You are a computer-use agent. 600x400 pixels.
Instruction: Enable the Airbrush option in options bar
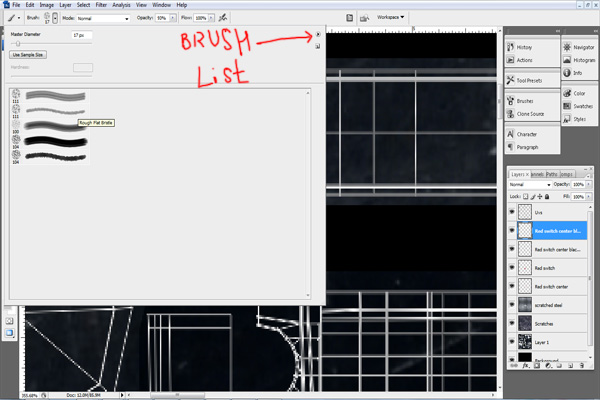(223, 18)
